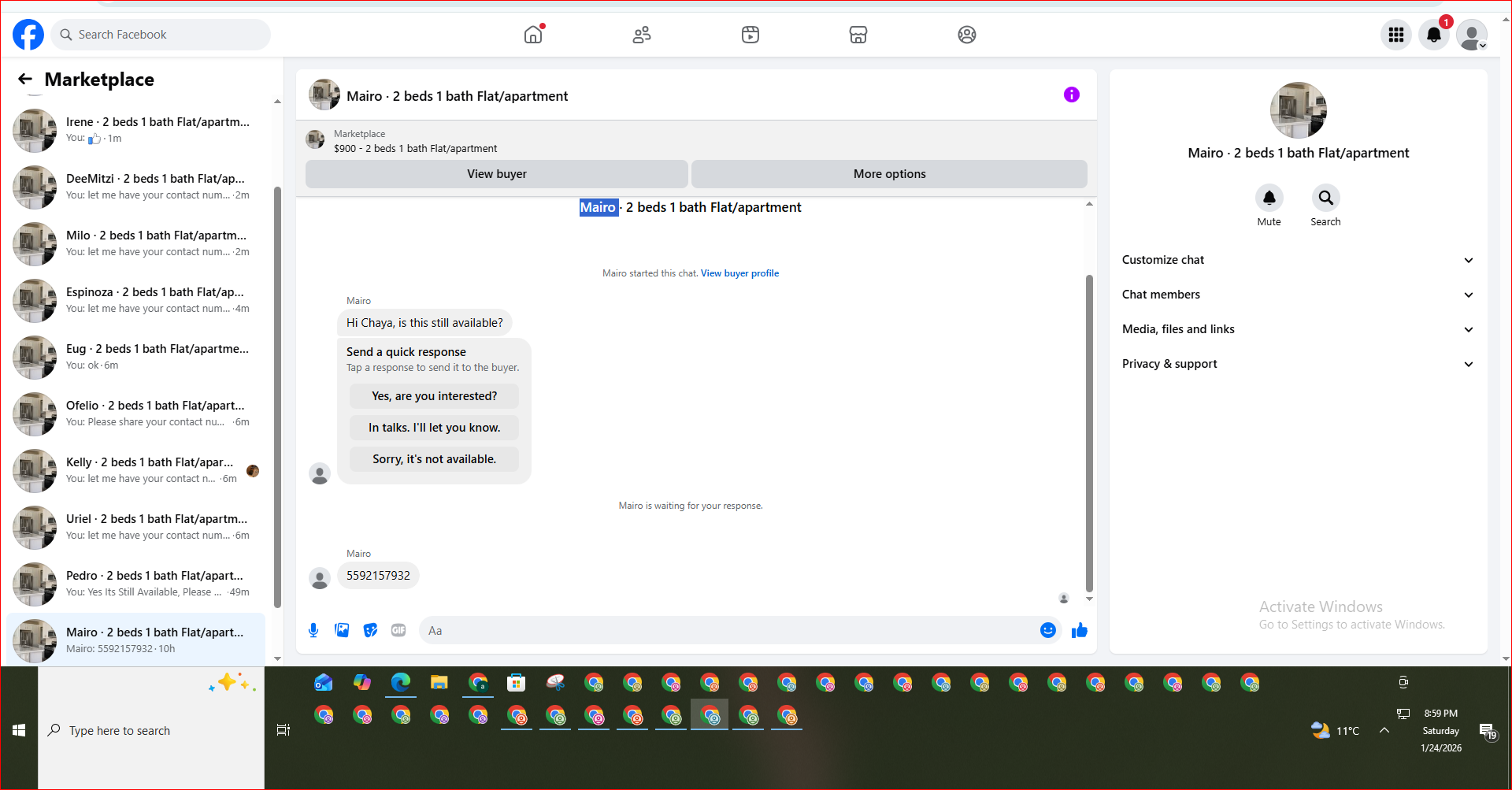Expand Chat members section

1298,295
